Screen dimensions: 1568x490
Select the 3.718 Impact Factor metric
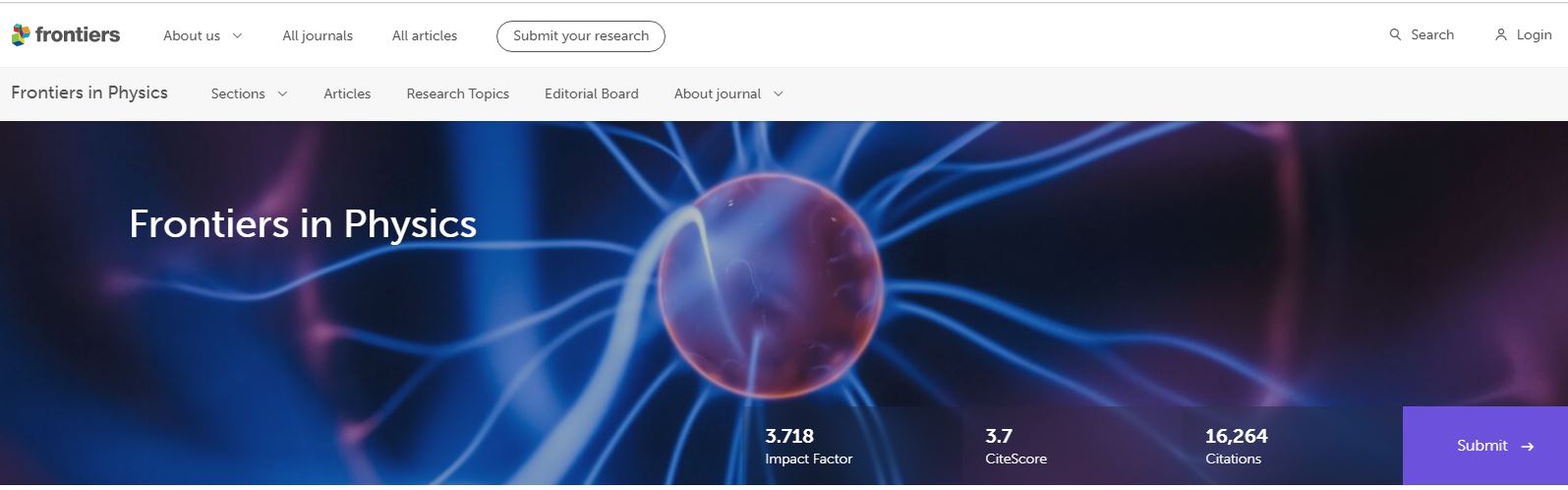click(x=808, y=446)
